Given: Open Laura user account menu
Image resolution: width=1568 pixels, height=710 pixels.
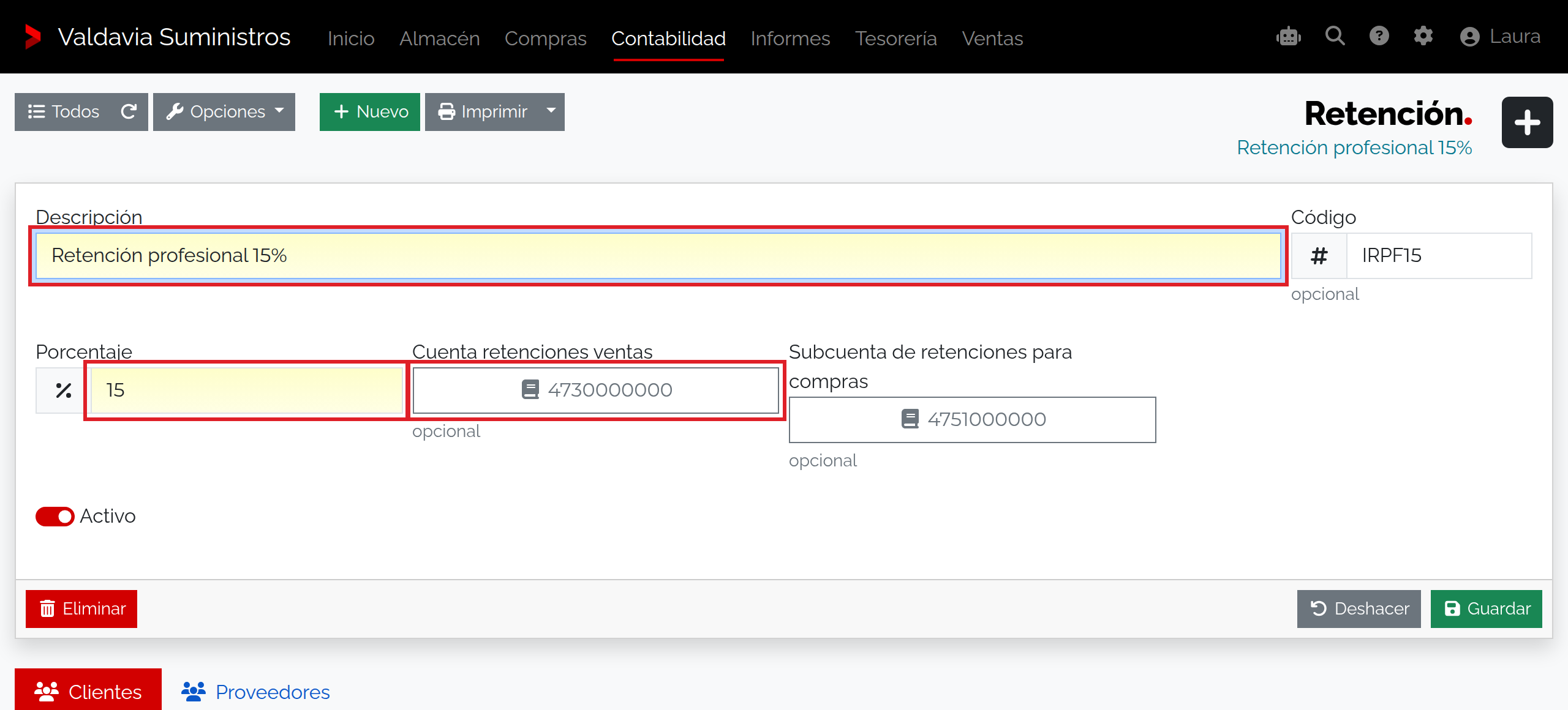Looking at the screenshot, I should point(1500,37).
